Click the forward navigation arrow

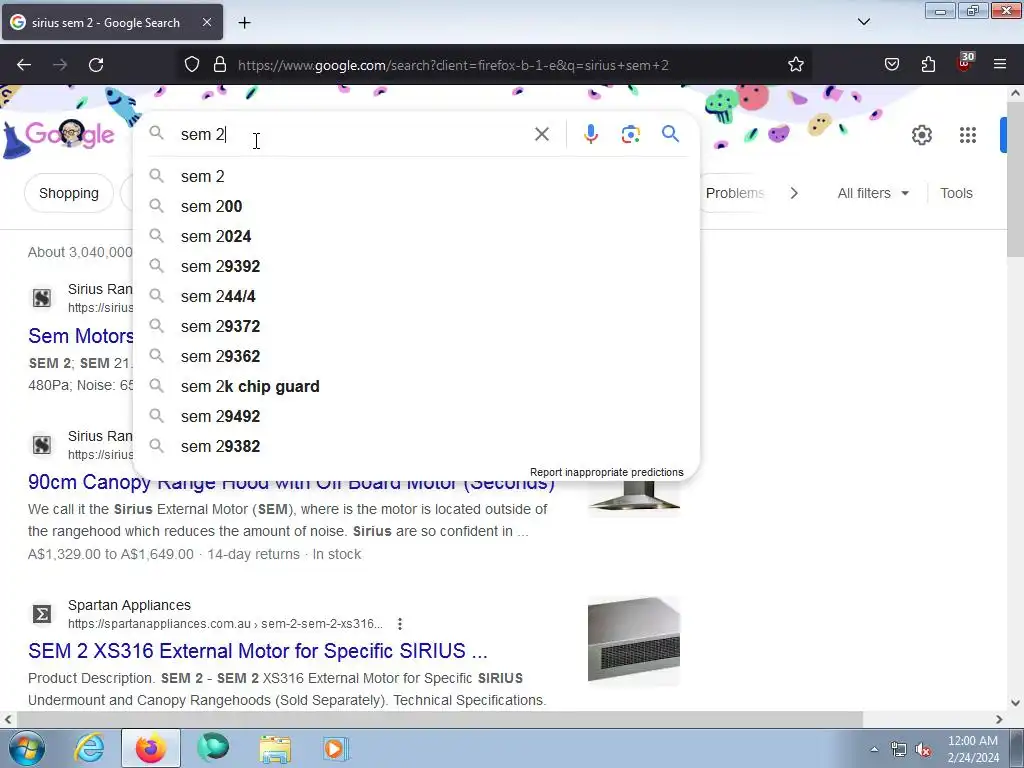60,65
